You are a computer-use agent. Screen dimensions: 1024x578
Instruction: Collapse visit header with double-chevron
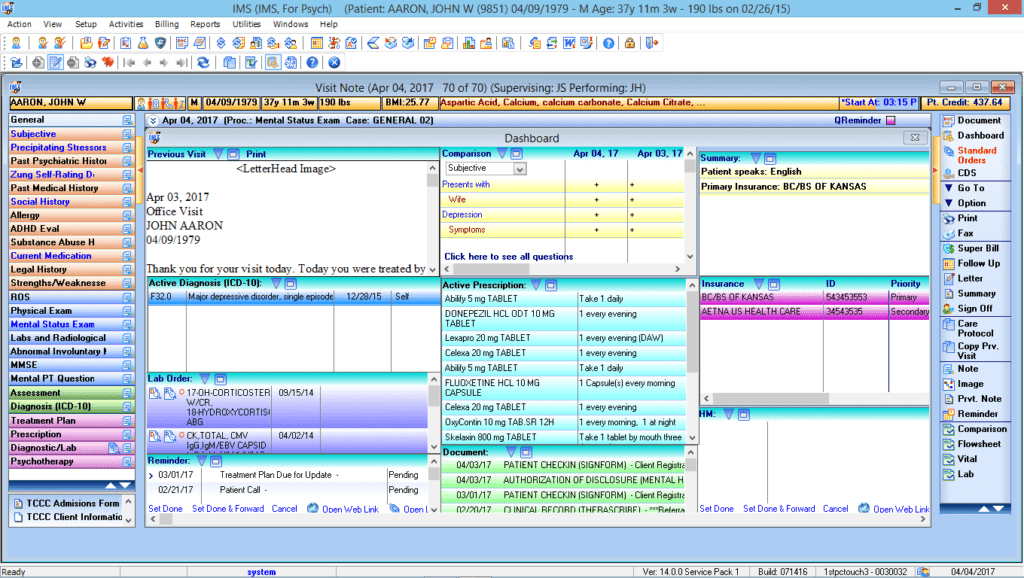pyautogui.click(x=153, y=120)
